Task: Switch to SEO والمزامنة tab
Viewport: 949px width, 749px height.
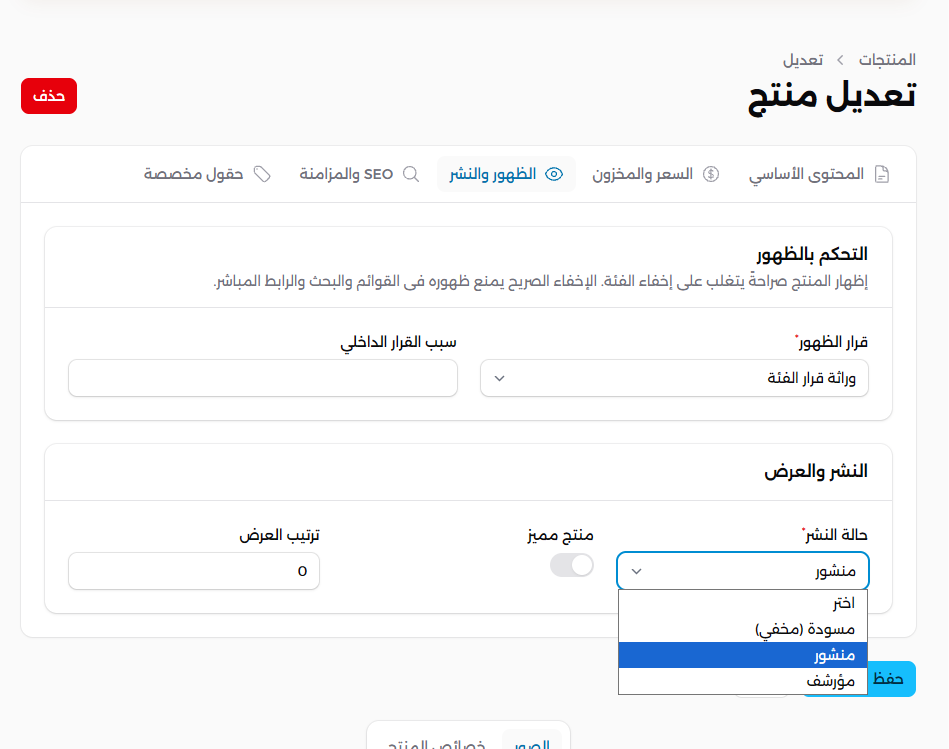Action: (360, 174)
